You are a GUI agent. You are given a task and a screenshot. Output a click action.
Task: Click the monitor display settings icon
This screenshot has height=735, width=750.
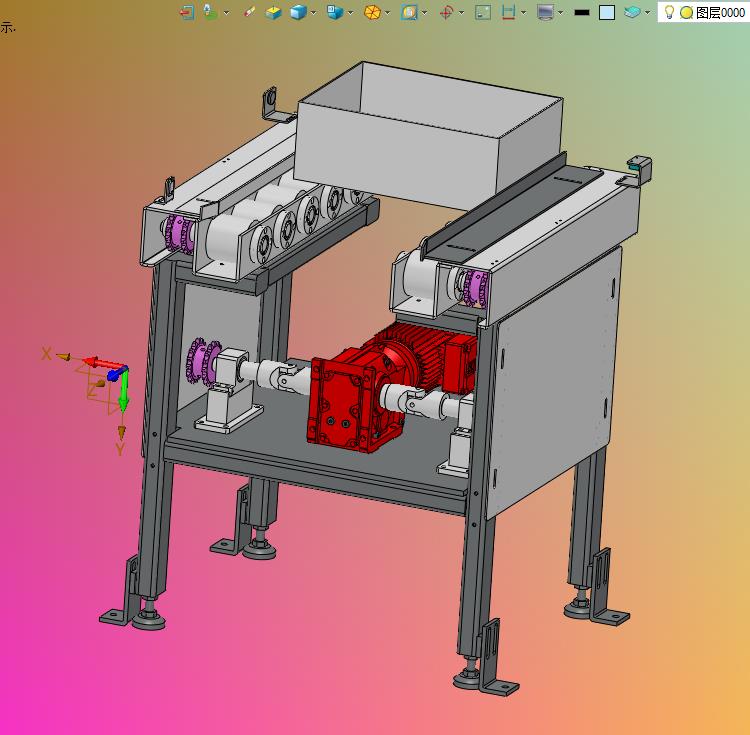tap(545, 12)
